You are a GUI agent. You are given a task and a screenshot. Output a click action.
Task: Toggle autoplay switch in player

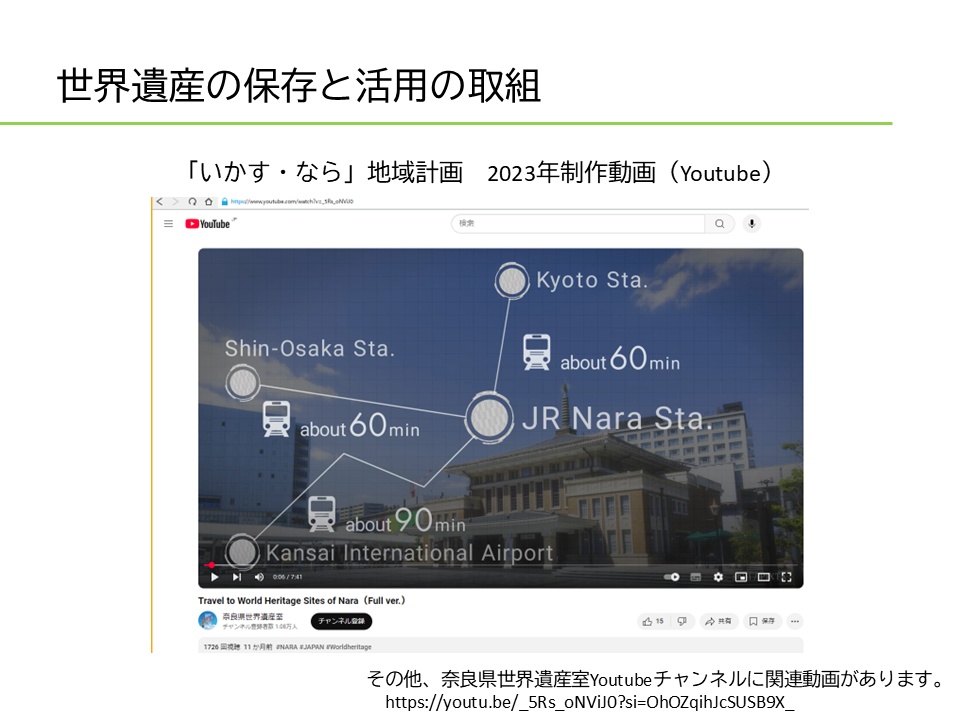[x=672, y=577]
